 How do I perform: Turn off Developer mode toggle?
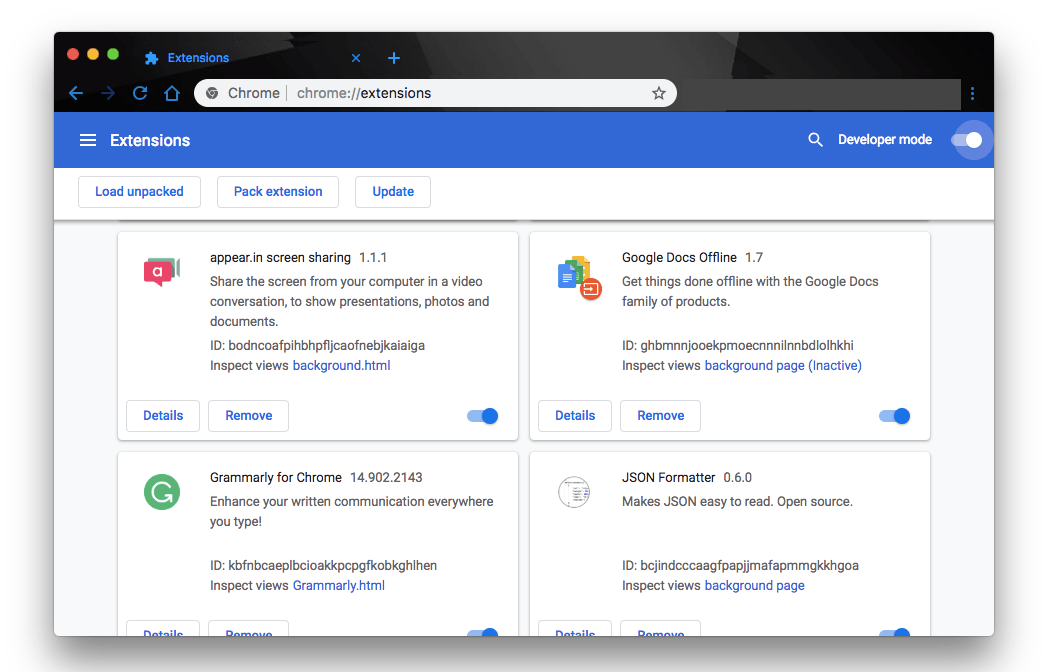[x=967, y=140]
